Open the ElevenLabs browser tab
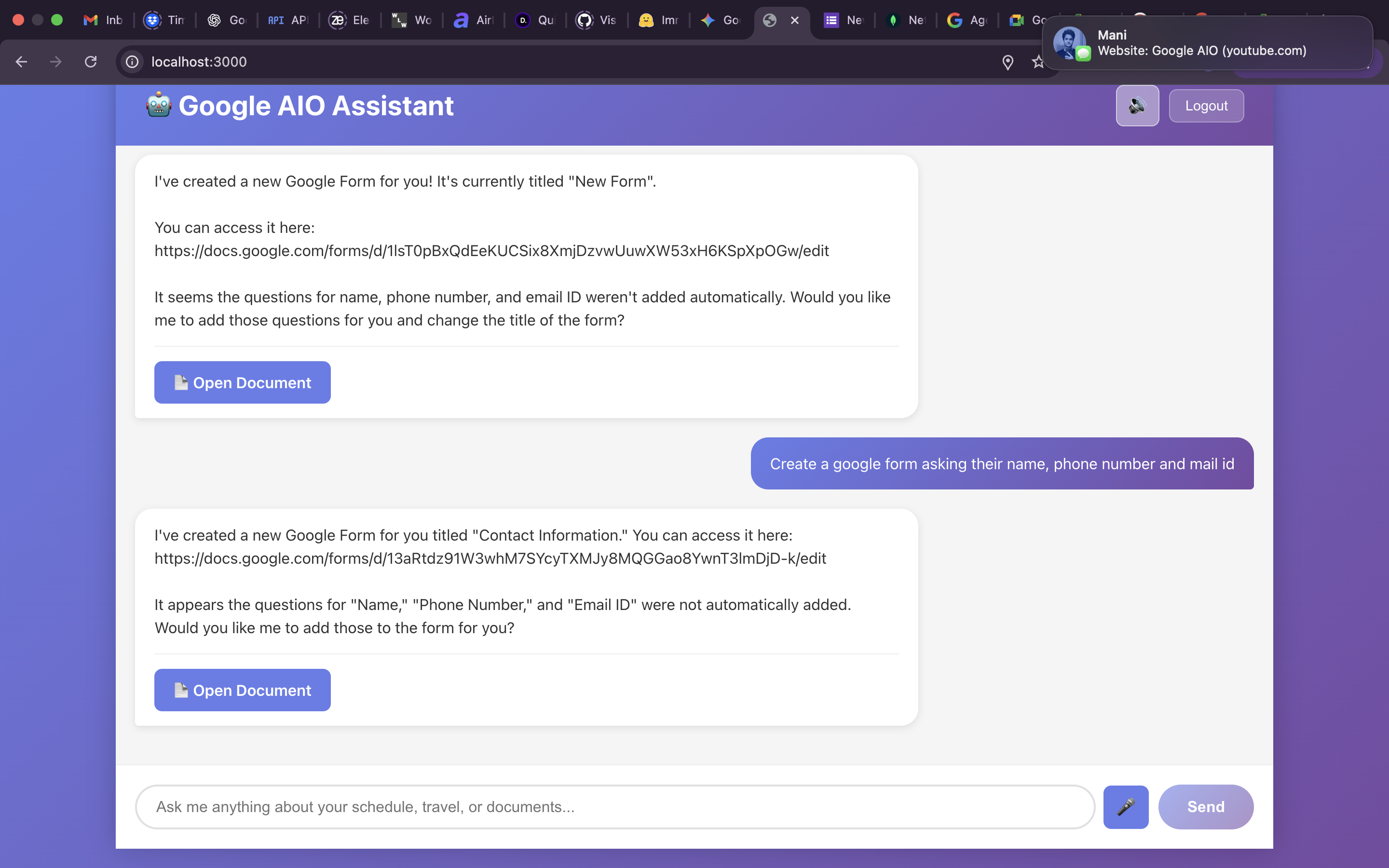This screenshot has height=868, width=1389. point(350,20)
